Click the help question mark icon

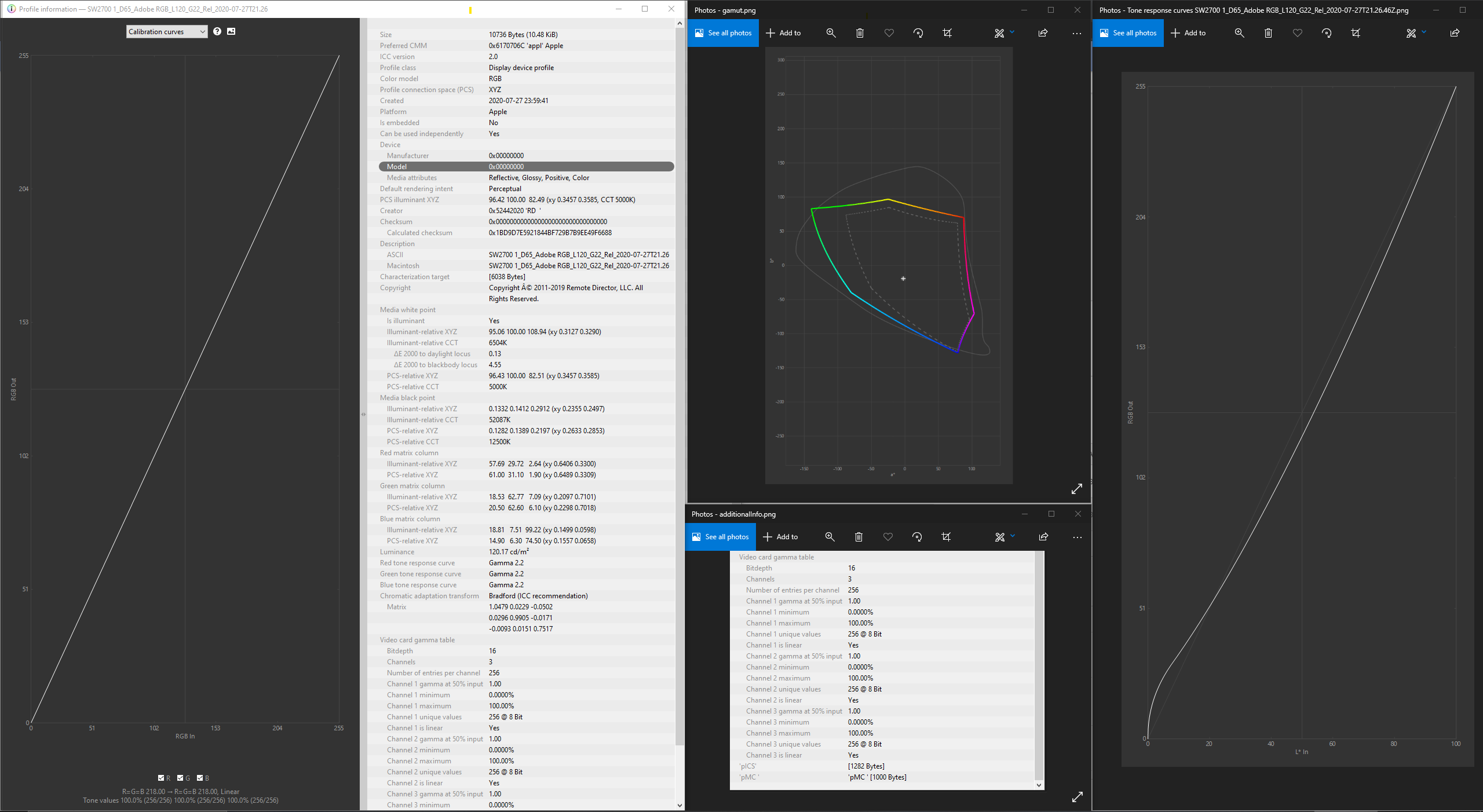click(x=217, y=31)
